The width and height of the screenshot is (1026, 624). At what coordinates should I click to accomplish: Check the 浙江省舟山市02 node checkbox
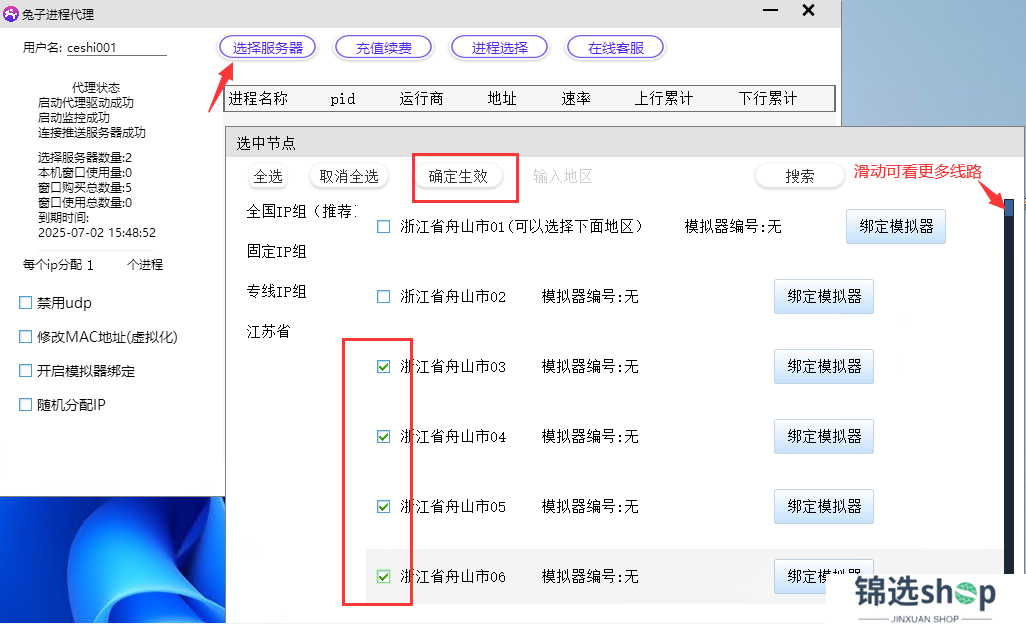[x=383, y=297]
